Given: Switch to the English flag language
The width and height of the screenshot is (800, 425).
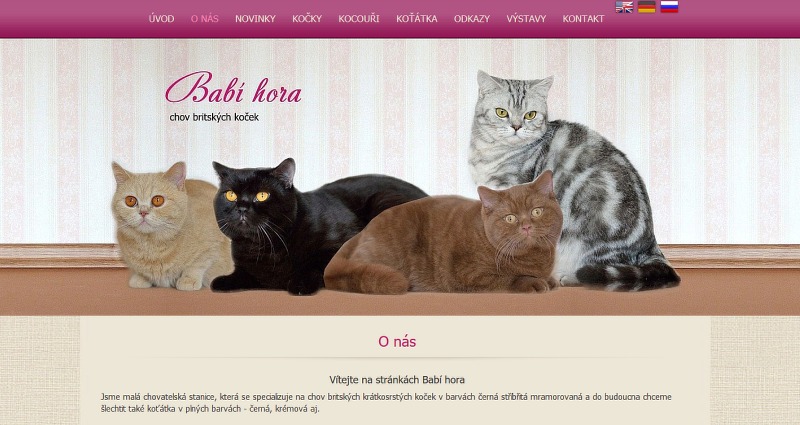Looking at the screenshot, I should click(x=624, y=7).
